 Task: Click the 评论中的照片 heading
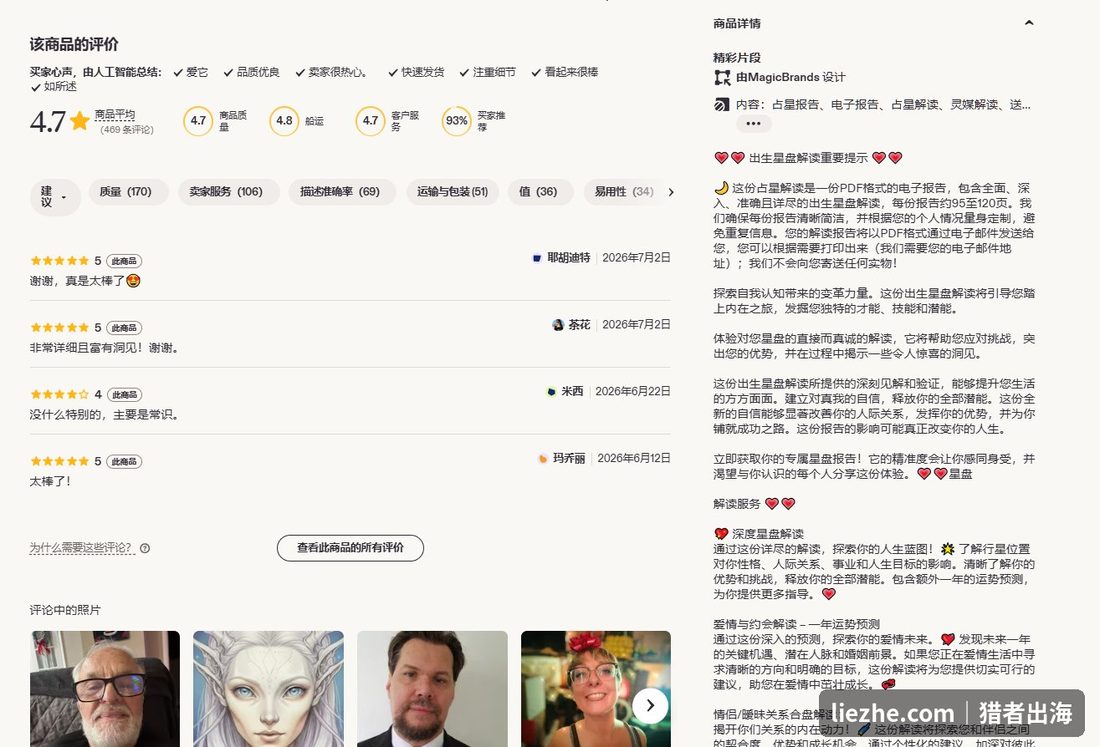[x=65, y=610]
